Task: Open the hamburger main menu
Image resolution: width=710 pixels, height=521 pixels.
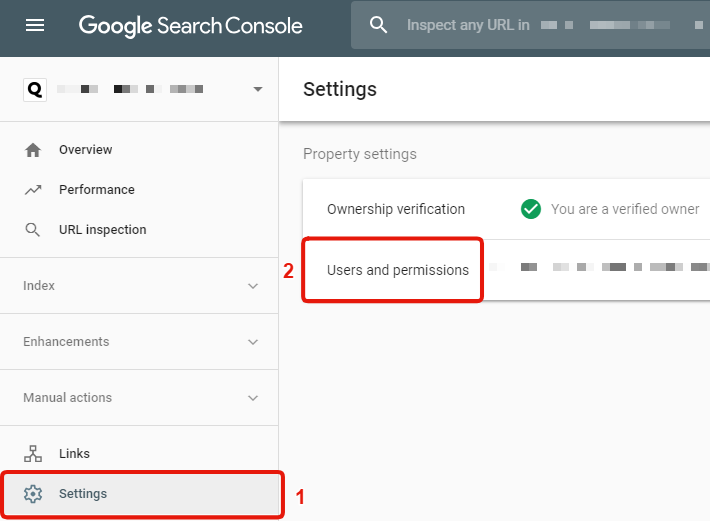Action: click(35, 25)
